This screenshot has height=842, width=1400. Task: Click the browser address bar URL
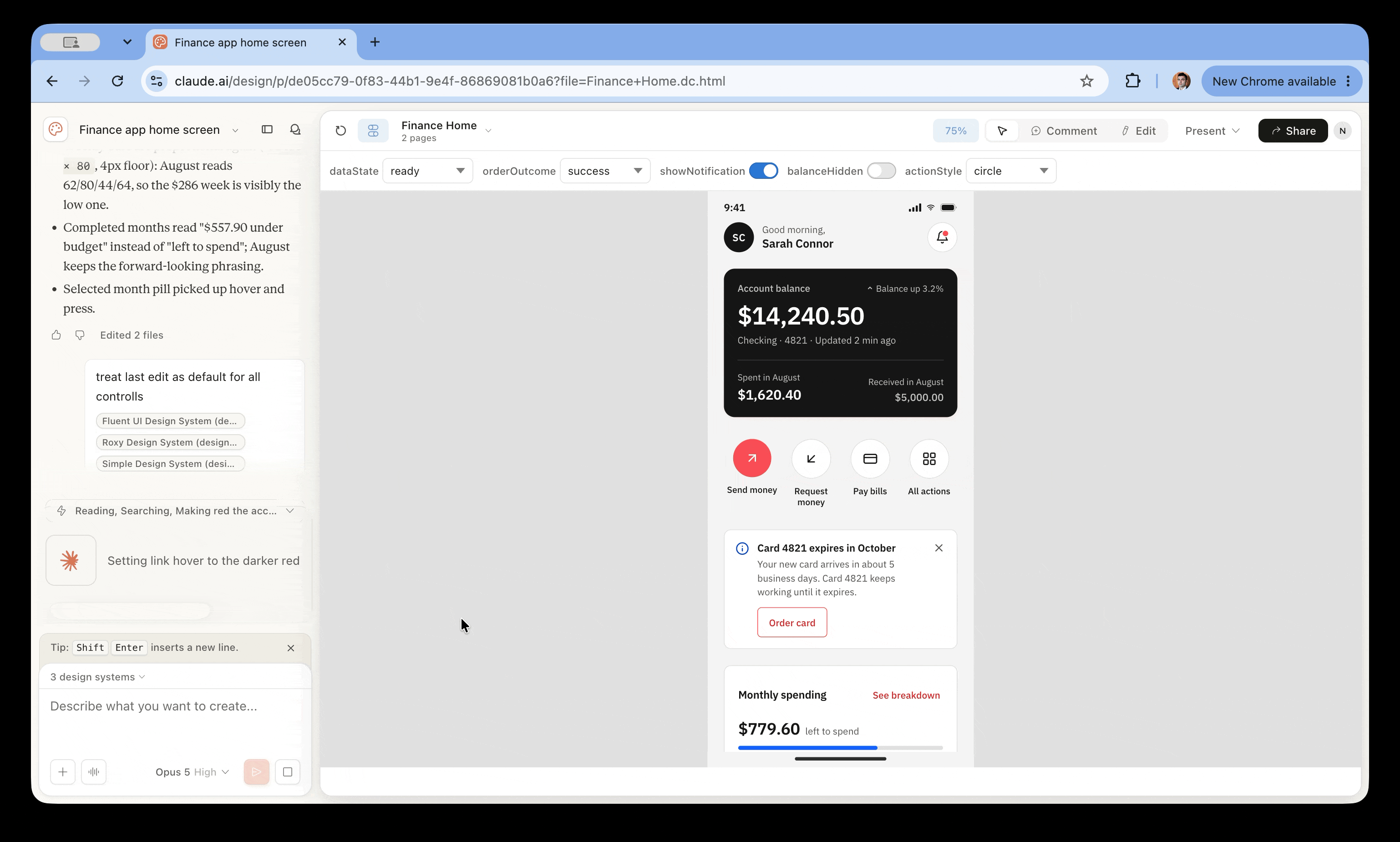[449, 81]
